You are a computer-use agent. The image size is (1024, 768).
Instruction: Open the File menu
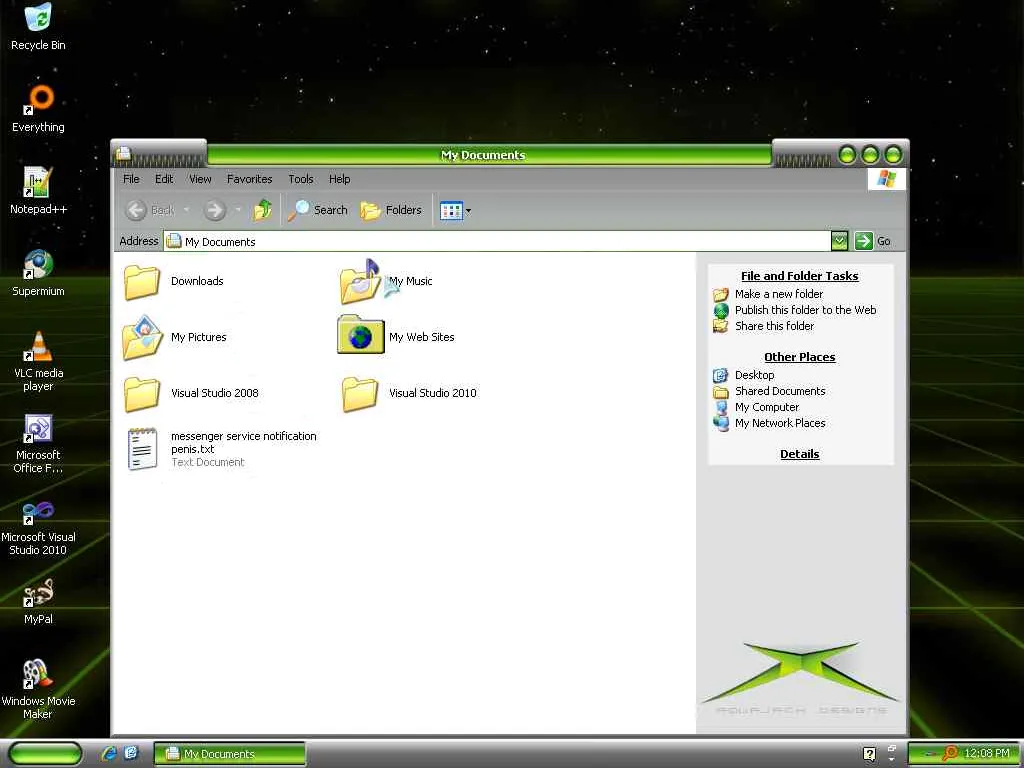point(131,179)
